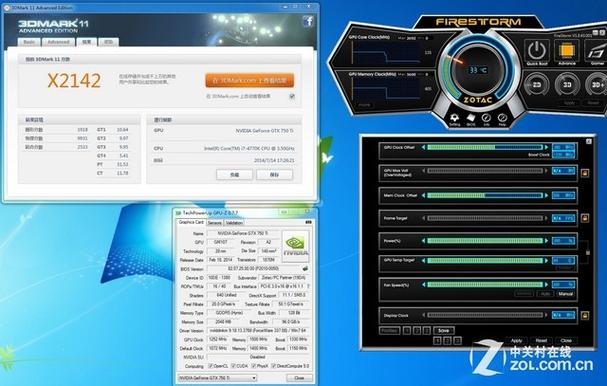Increase Fan Speed(%) with right arrow
The height and width of the screenshot is (386, 607).
click(546, 285)
